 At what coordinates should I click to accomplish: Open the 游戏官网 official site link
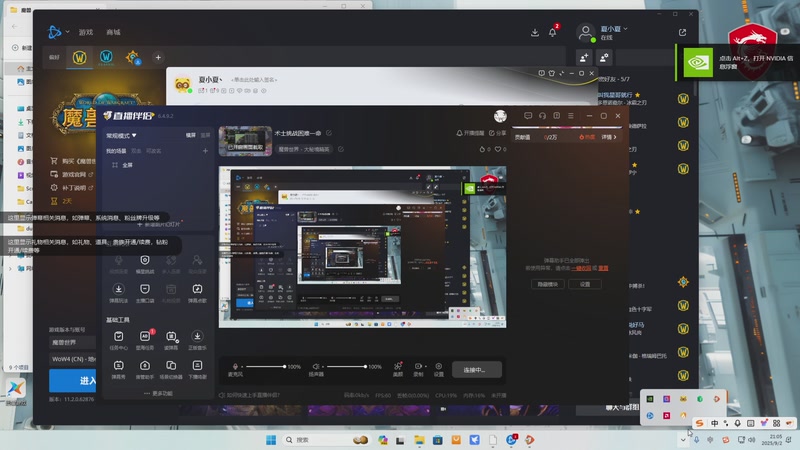(x=72, y=174)
